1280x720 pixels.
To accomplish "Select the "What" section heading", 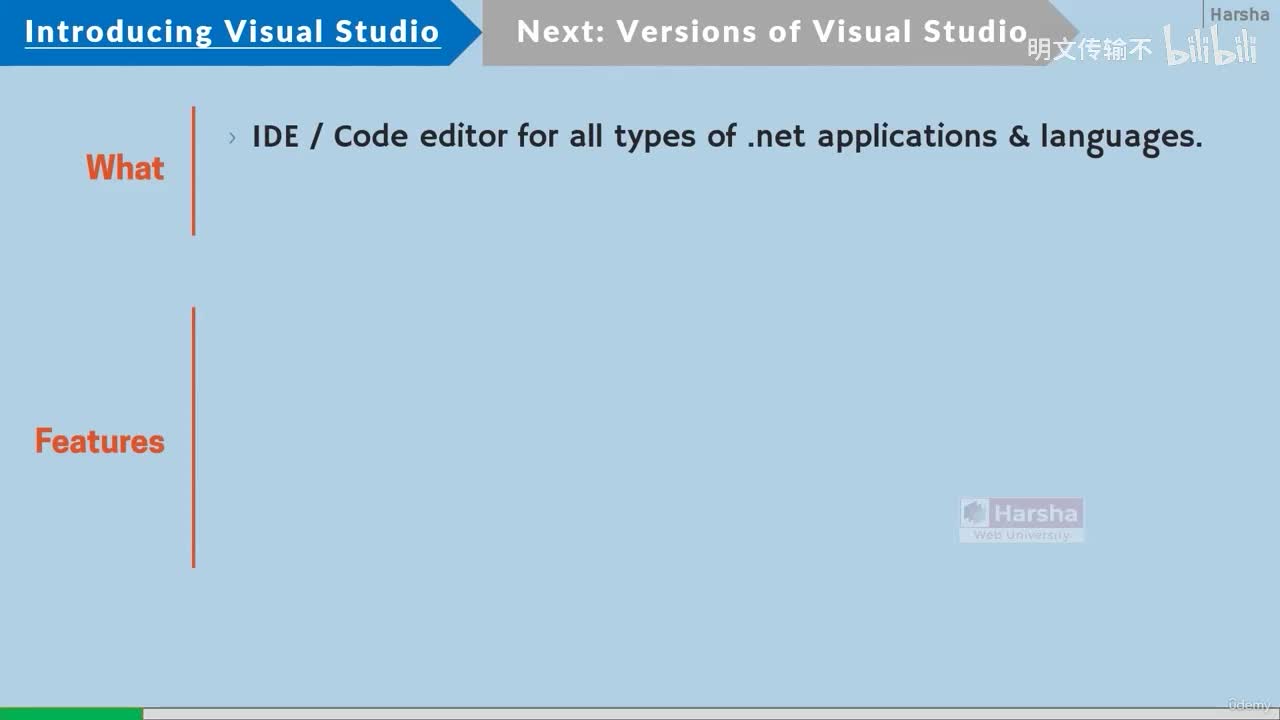I will tap(125, 168).
